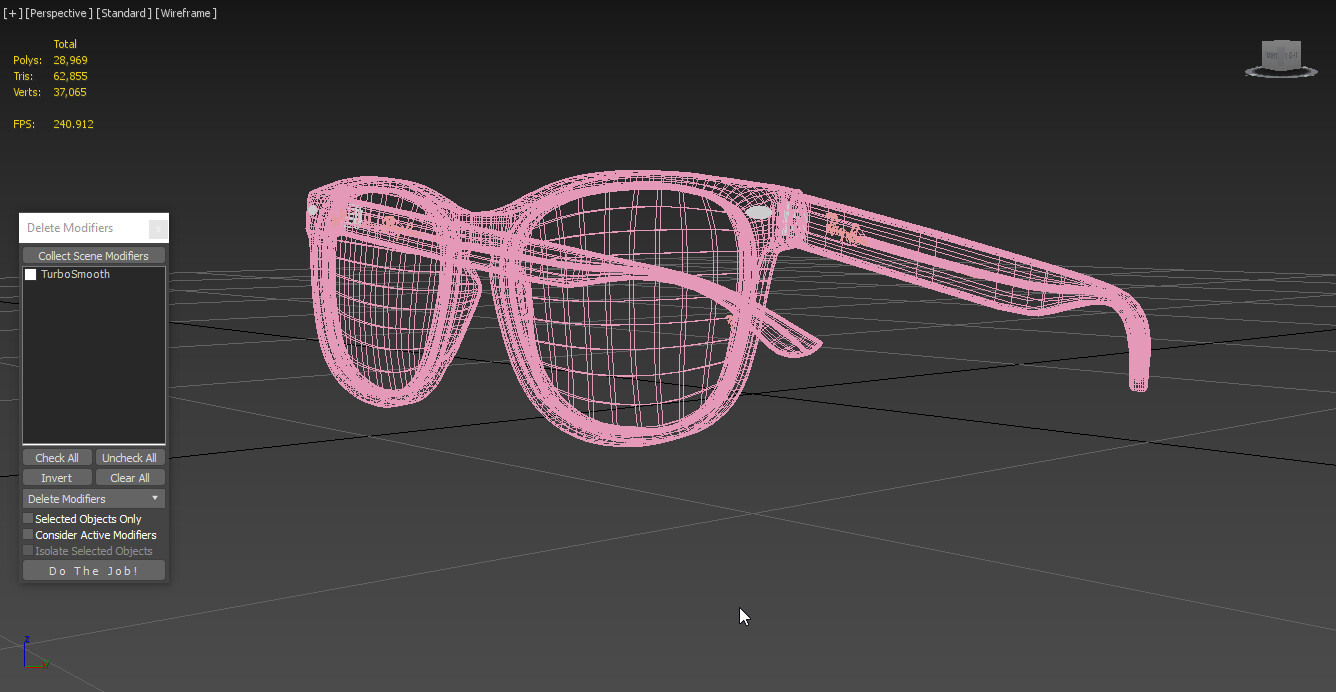Click the FPS value 240.912
Viewport: 1336px width, 692px height.
click(73, 124)
